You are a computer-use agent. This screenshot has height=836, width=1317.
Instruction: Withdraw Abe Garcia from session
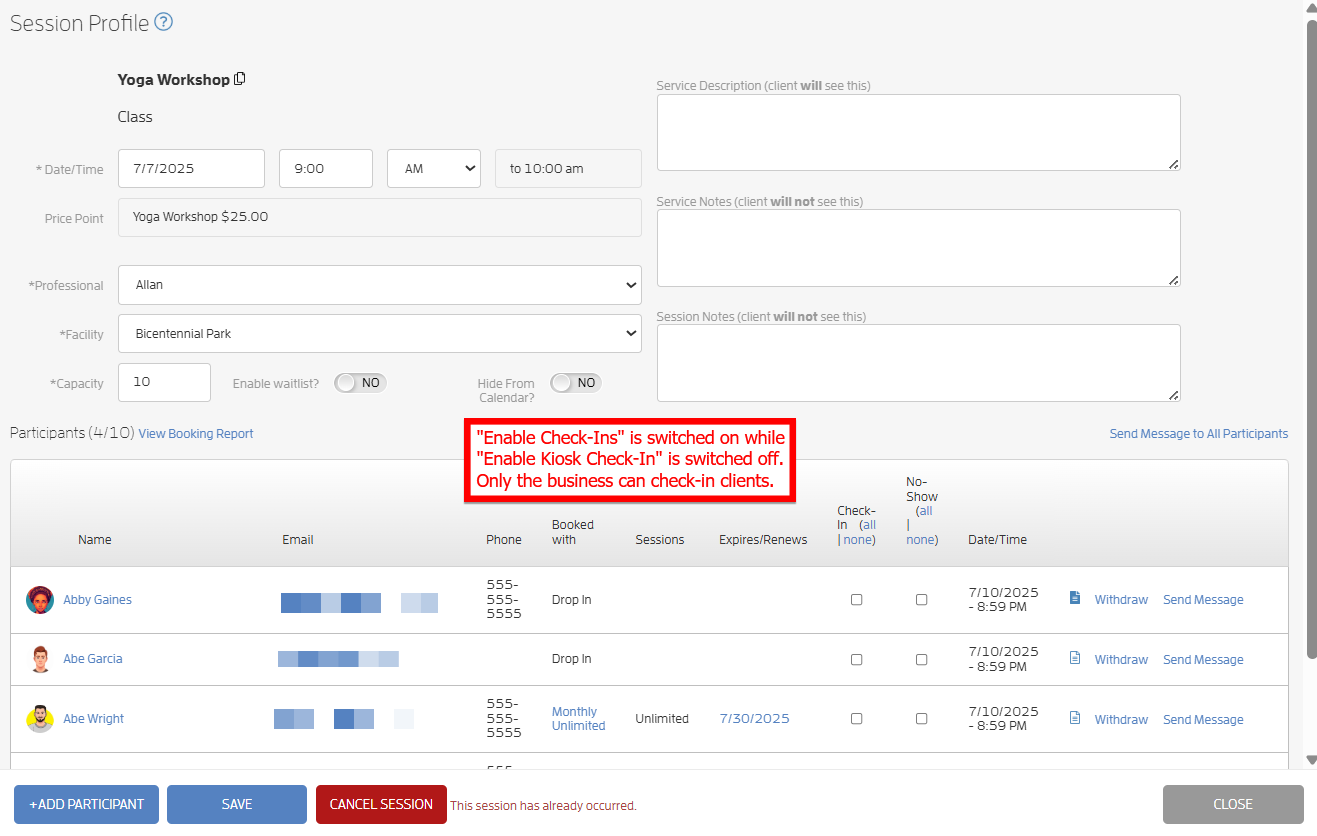click(x=1121, y=660)
